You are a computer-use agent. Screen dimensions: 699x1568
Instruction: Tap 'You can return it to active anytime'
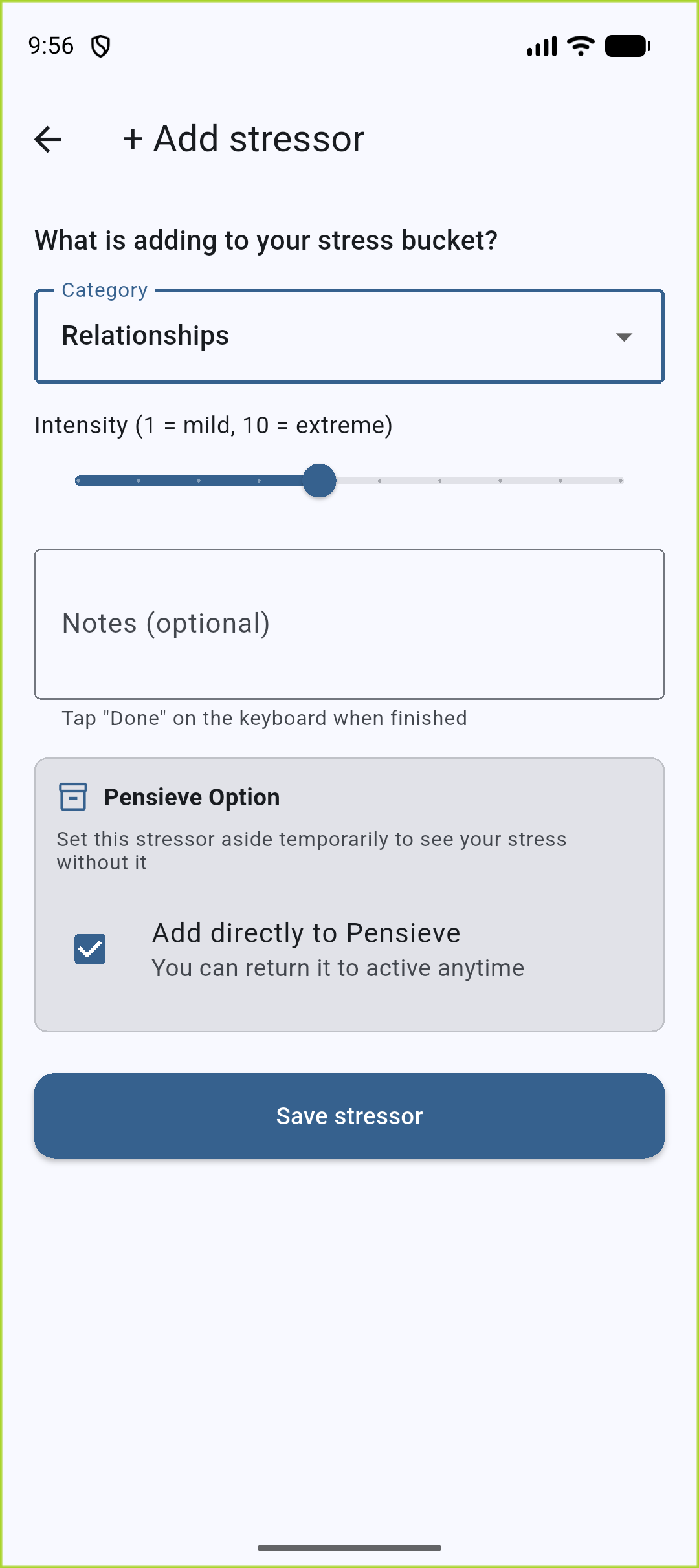(338, 968)
